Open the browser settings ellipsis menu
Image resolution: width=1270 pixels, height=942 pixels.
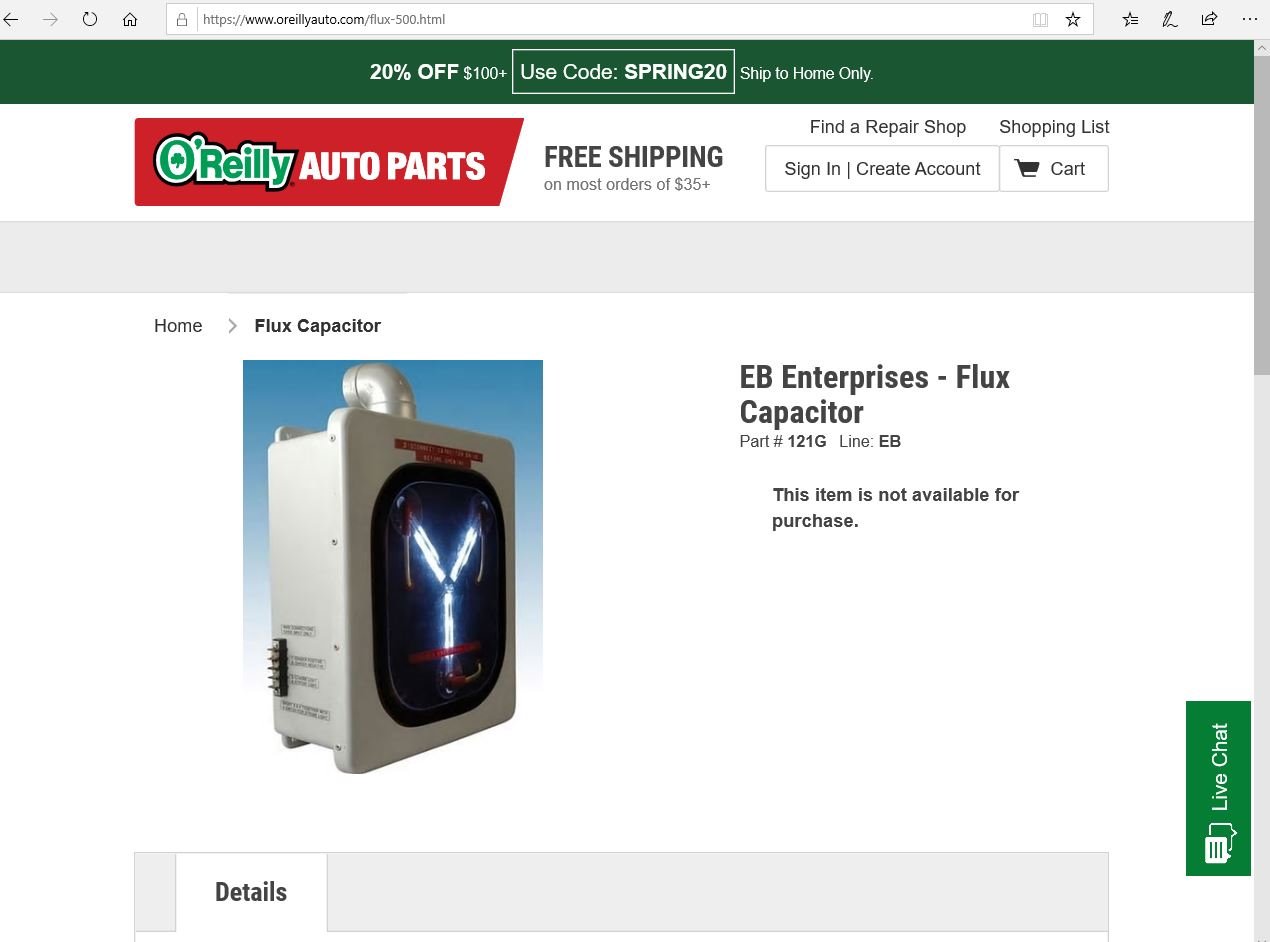1249,19
